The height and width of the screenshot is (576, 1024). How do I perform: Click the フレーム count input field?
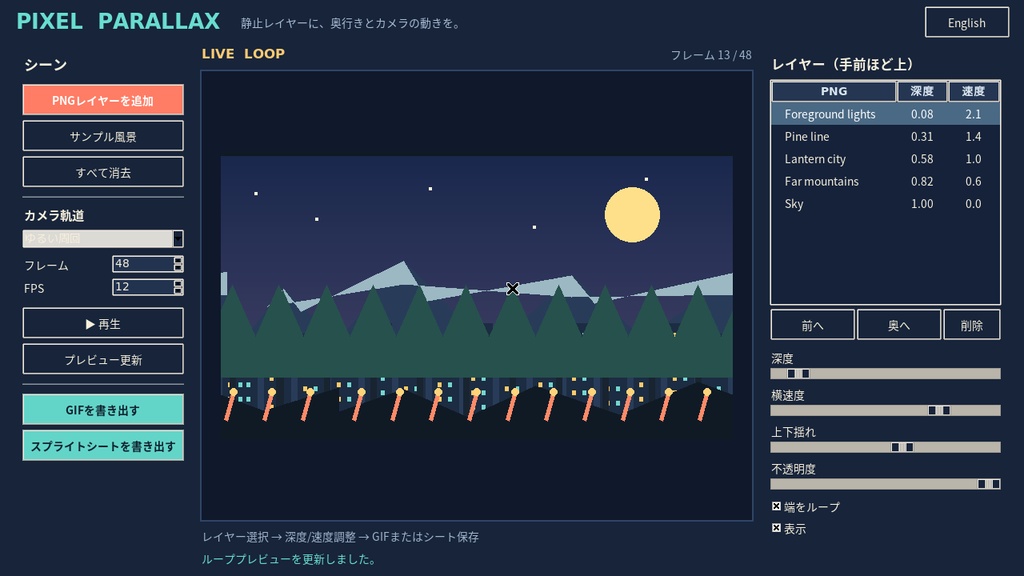coord(142,264)
